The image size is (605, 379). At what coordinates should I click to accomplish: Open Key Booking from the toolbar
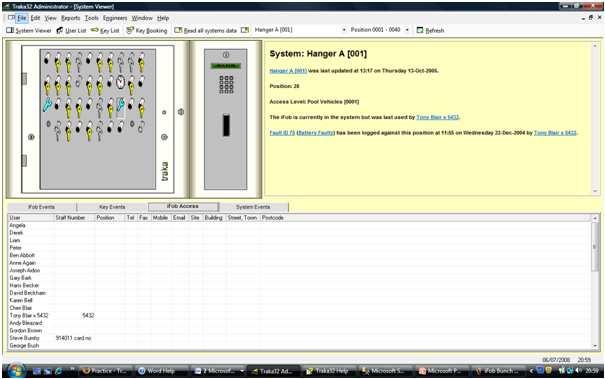(147, 30)
